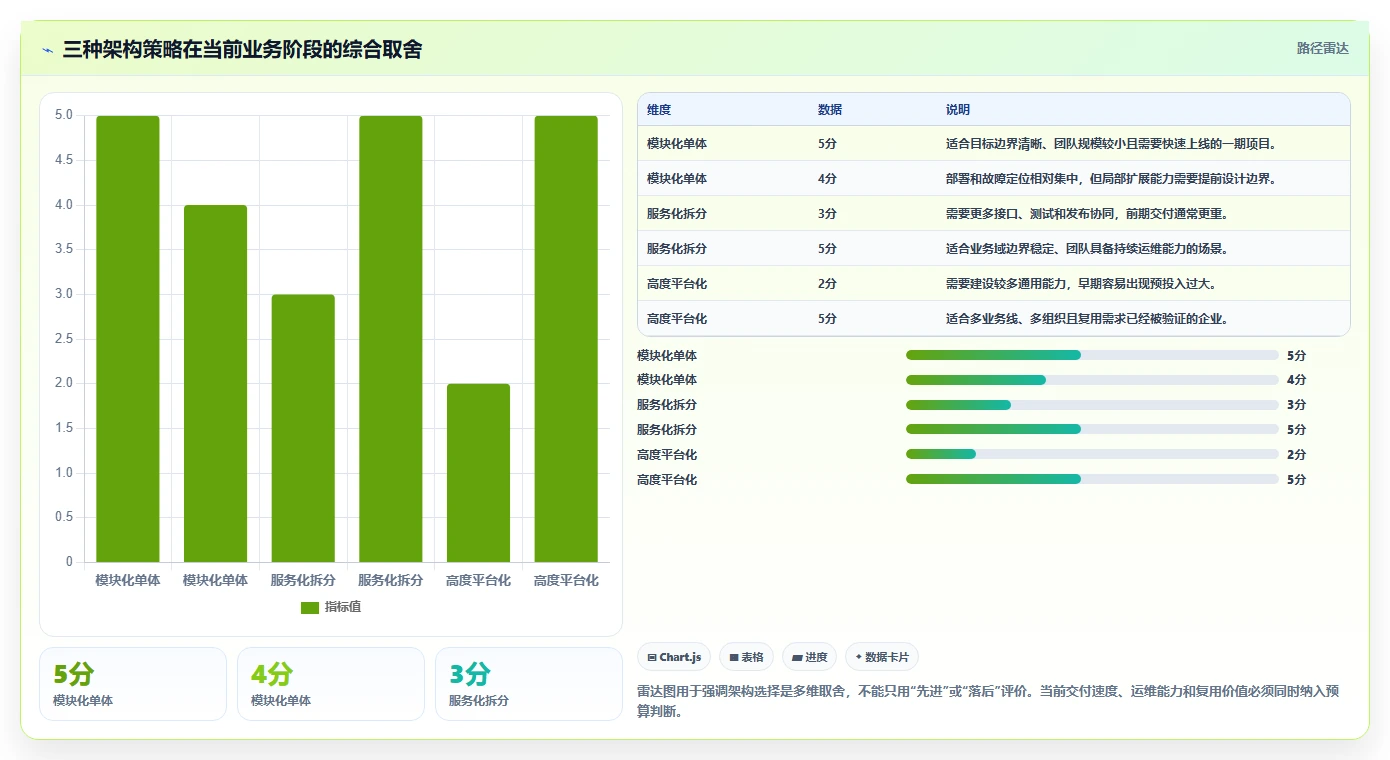Click the 高度平台化 chart bar with value 5

click(566, 339)
